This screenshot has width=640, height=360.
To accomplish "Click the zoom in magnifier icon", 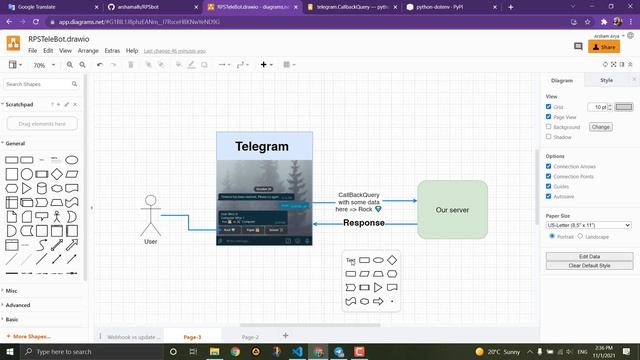I will [x=70, y=64].
